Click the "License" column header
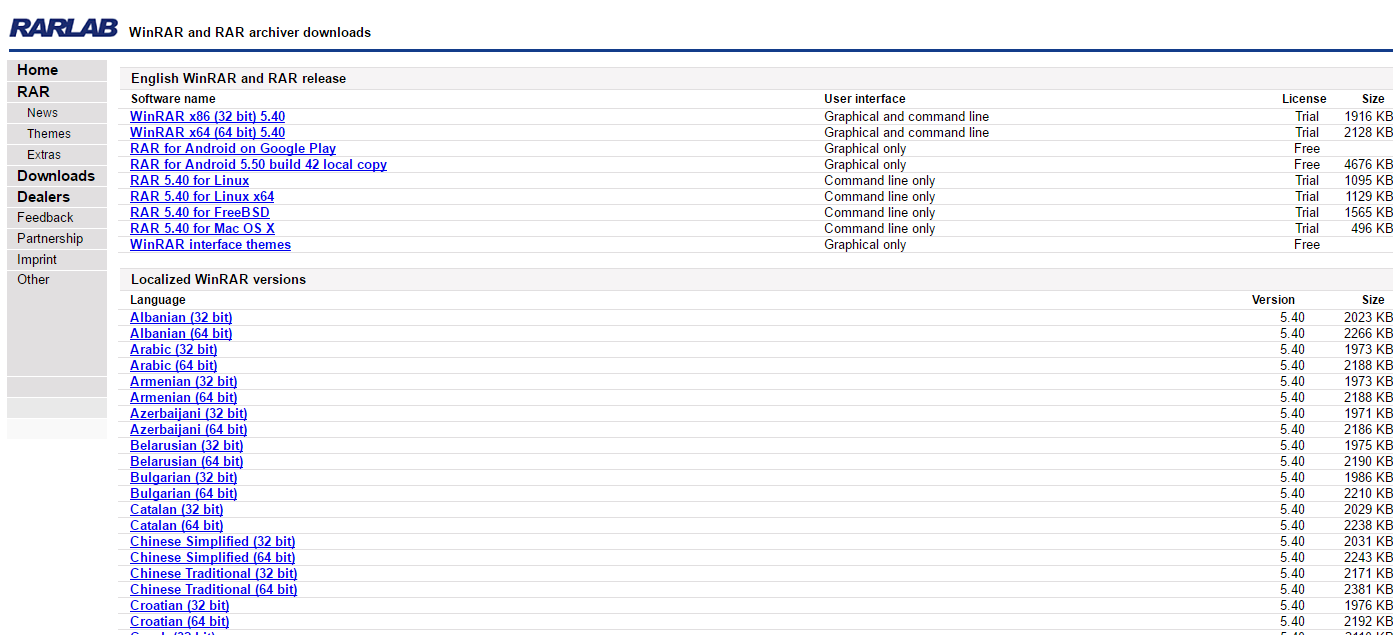 tap(1304, 99)
